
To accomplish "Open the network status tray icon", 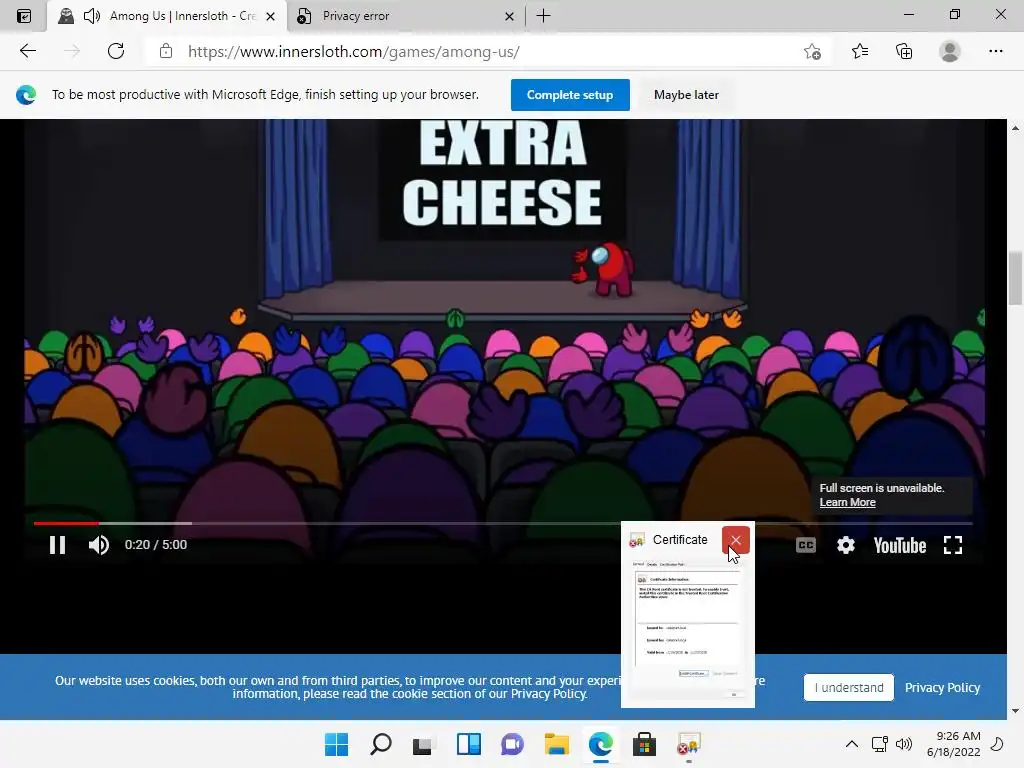I will pyautogui.click(x=880, y=744).
